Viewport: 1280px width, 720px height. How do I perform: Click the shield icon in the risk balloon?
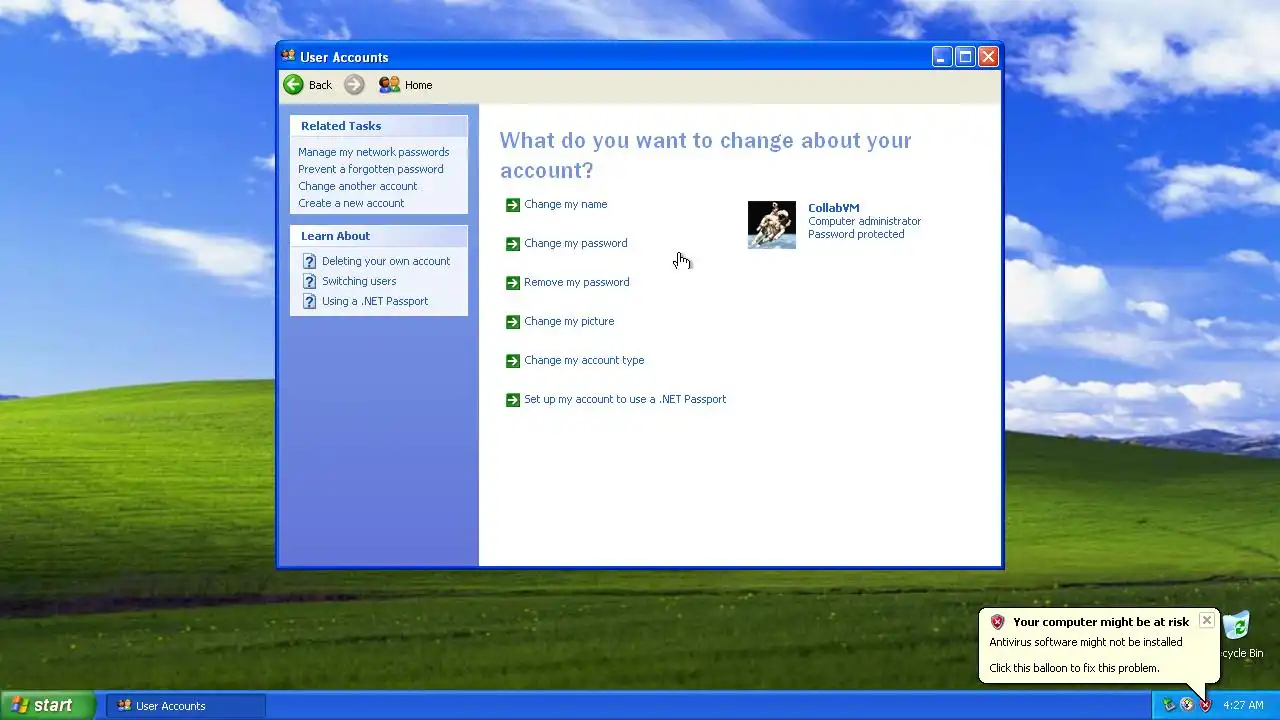click(997, 622)
